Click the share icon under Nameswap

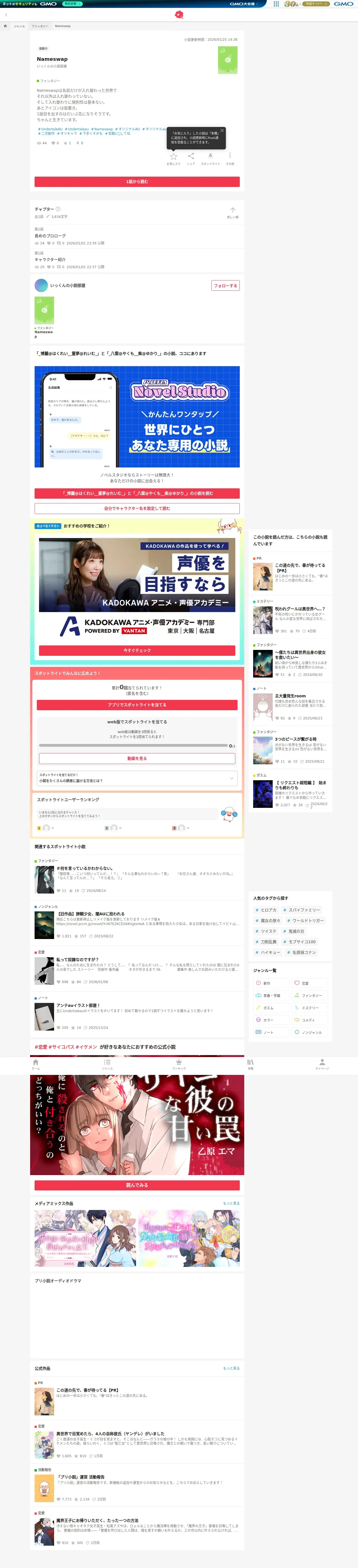[191, 157]
